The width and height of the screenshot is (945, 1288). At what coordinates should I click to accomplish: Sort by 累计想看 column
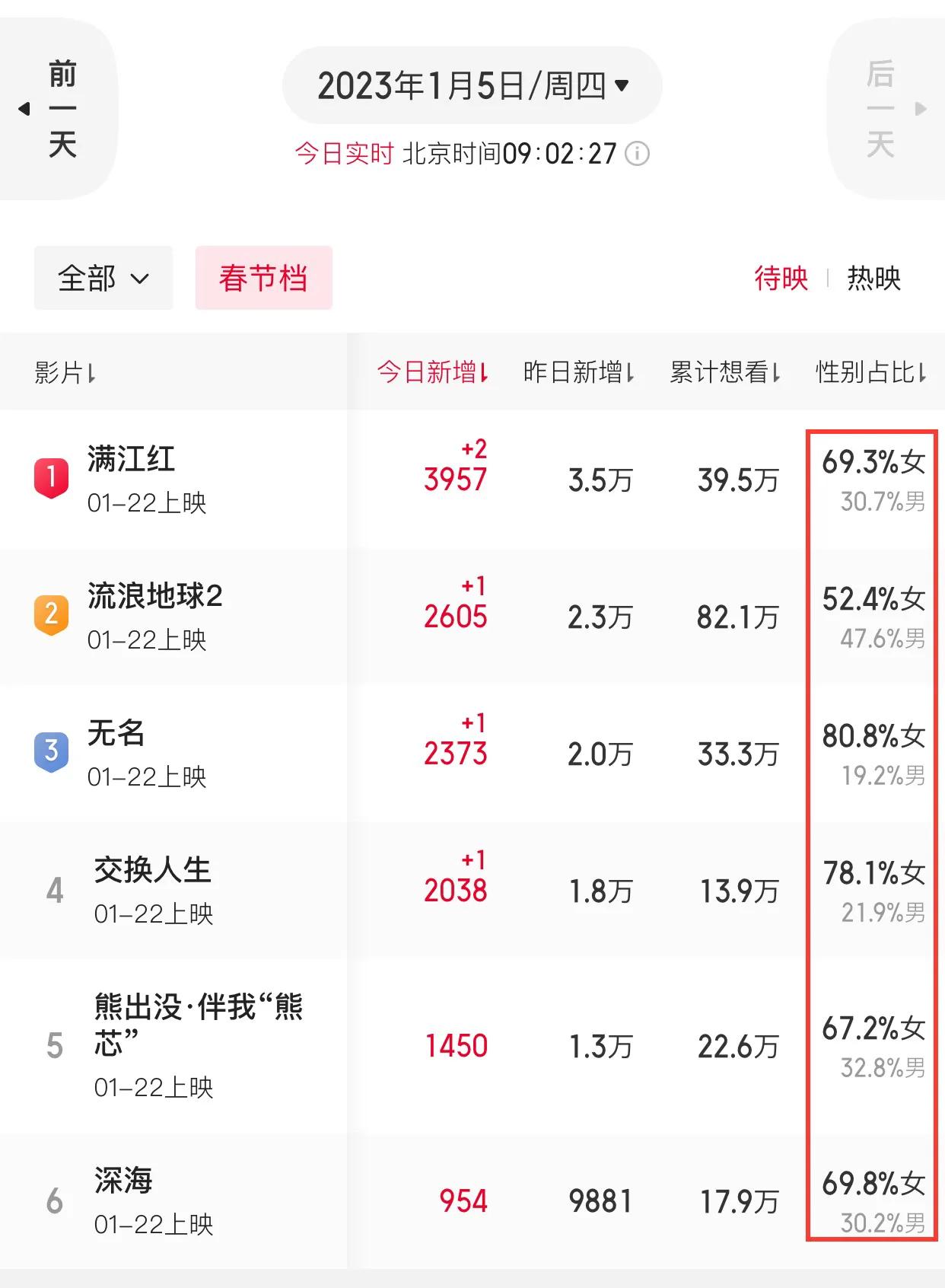coord(724,372)
